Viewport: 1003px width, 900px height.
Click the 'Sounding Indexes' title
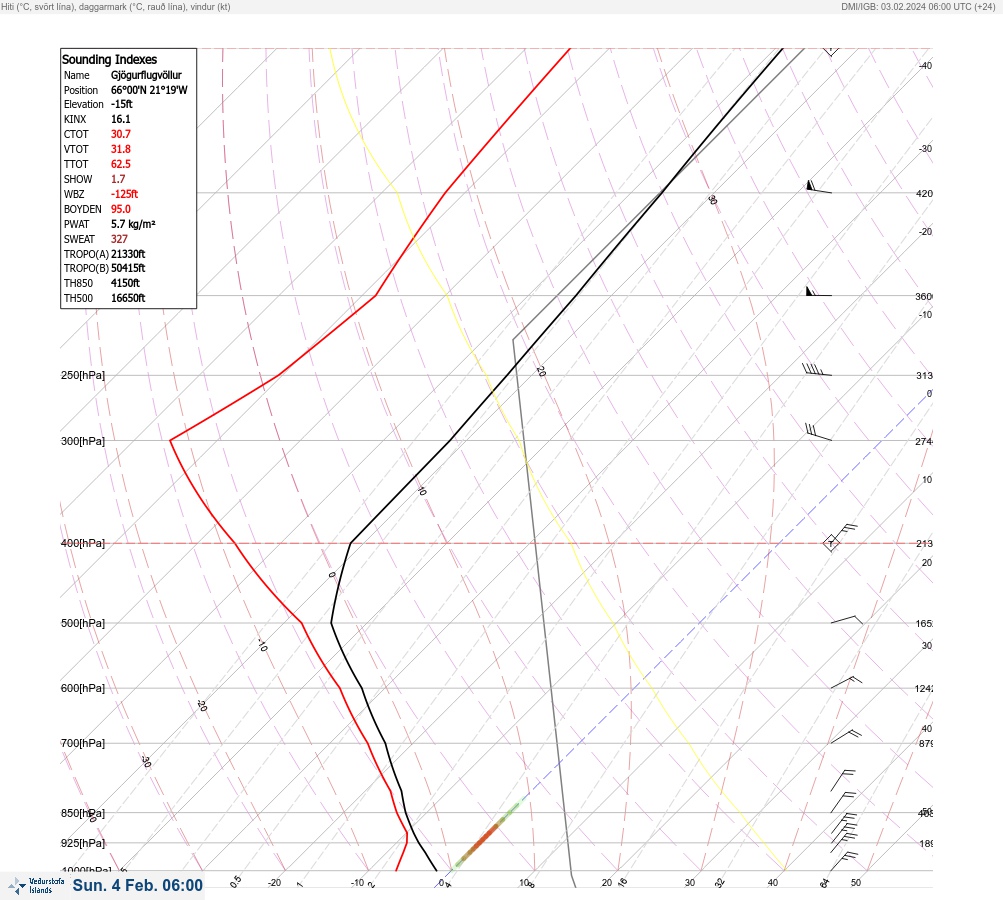point(109,59)
